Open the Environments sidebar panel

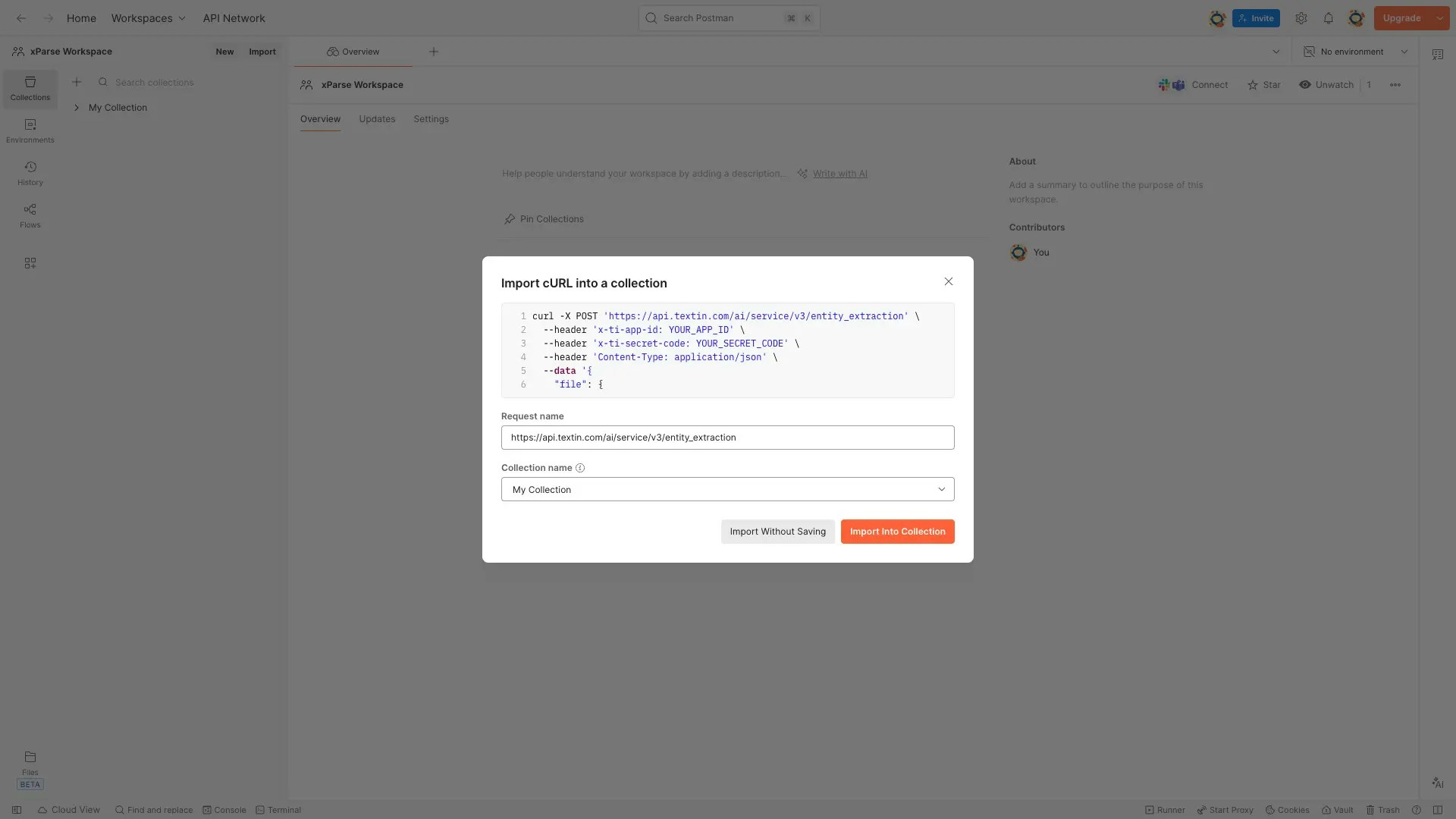[30, 130]
